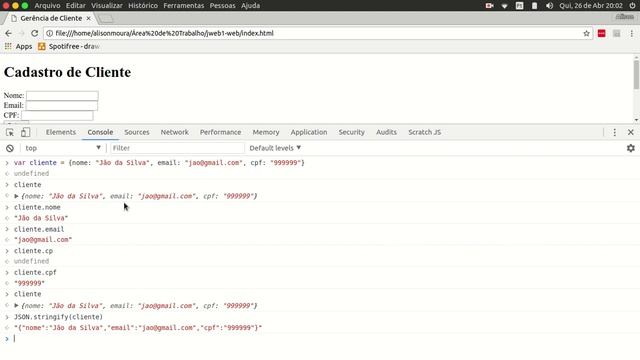The width and height of the screenshot is (640, 360).
Task: Open the Wi-Fi network indicator
Action: click(504, 6)
